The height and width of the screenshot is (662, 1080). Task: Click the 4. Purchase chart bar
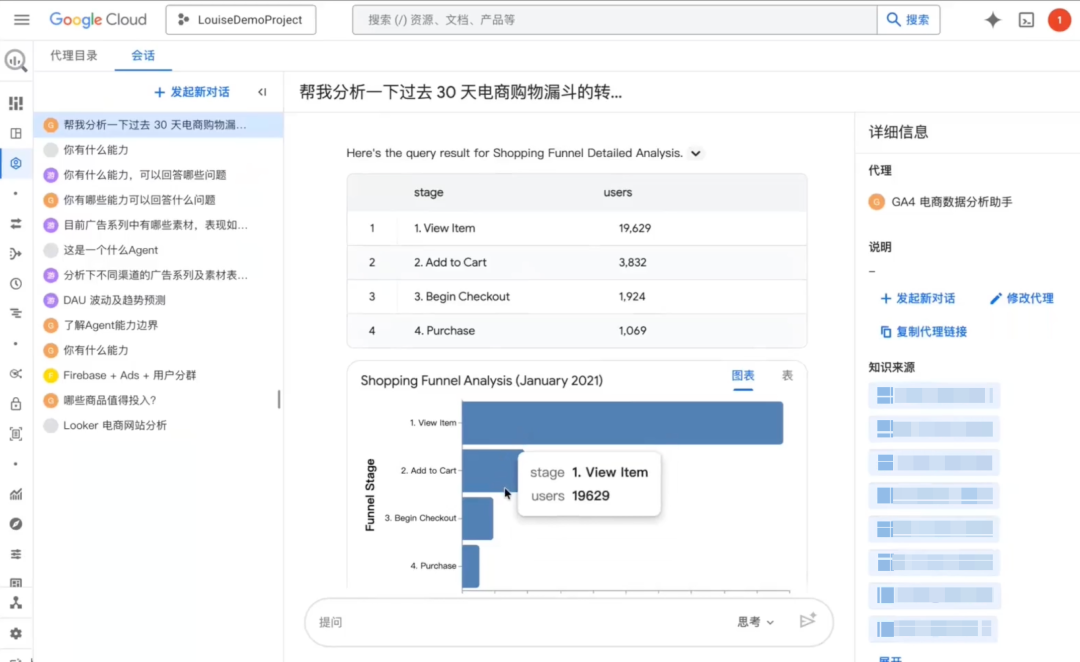(470, 566)
